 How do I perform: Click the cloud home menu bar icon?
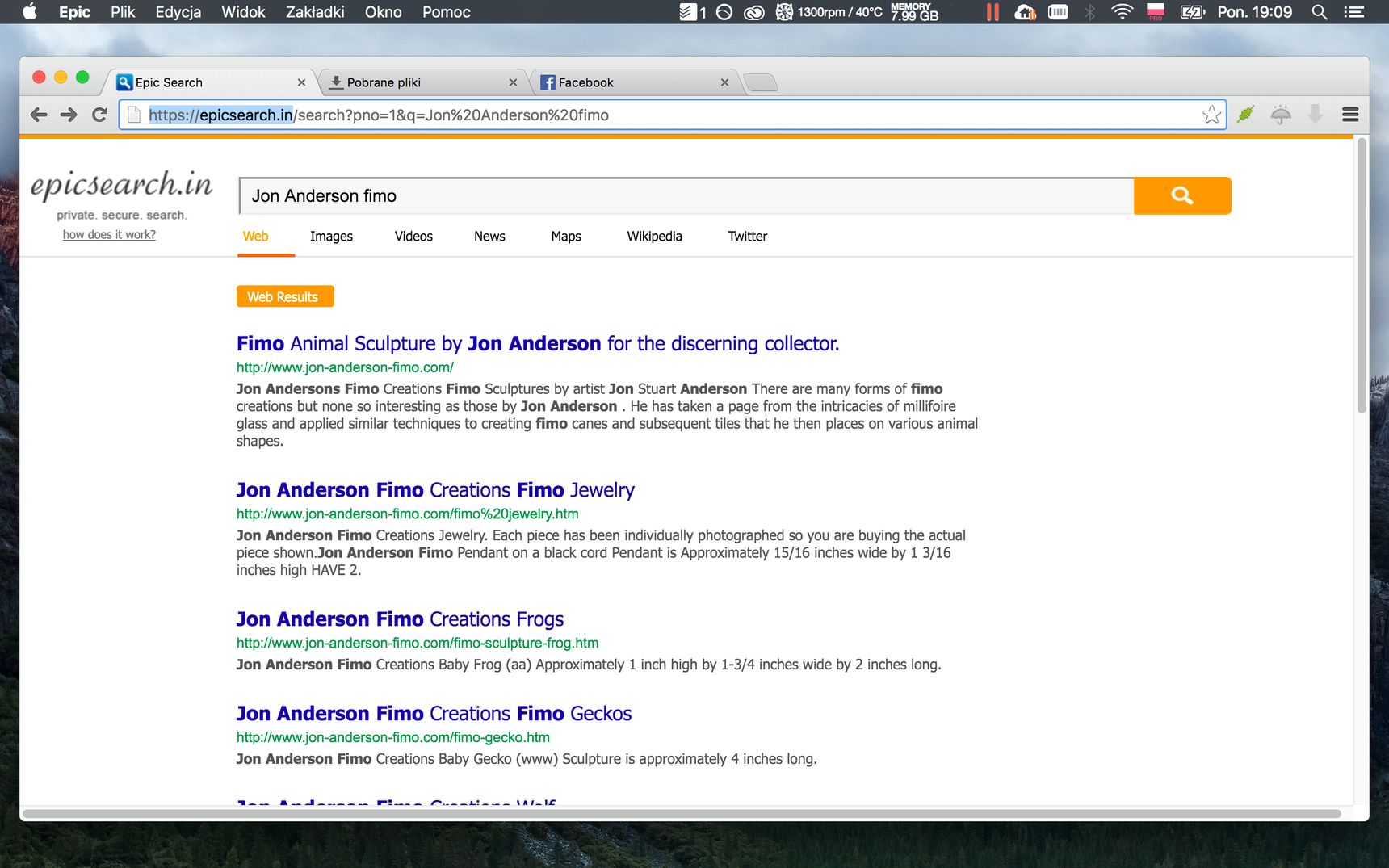pos(1026,11)
